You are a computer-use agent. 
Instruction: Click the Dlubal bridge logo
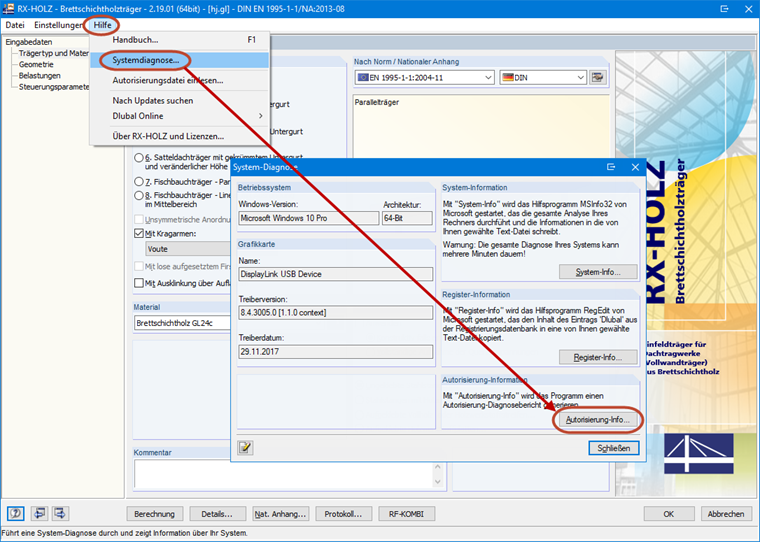pos(698,454)
